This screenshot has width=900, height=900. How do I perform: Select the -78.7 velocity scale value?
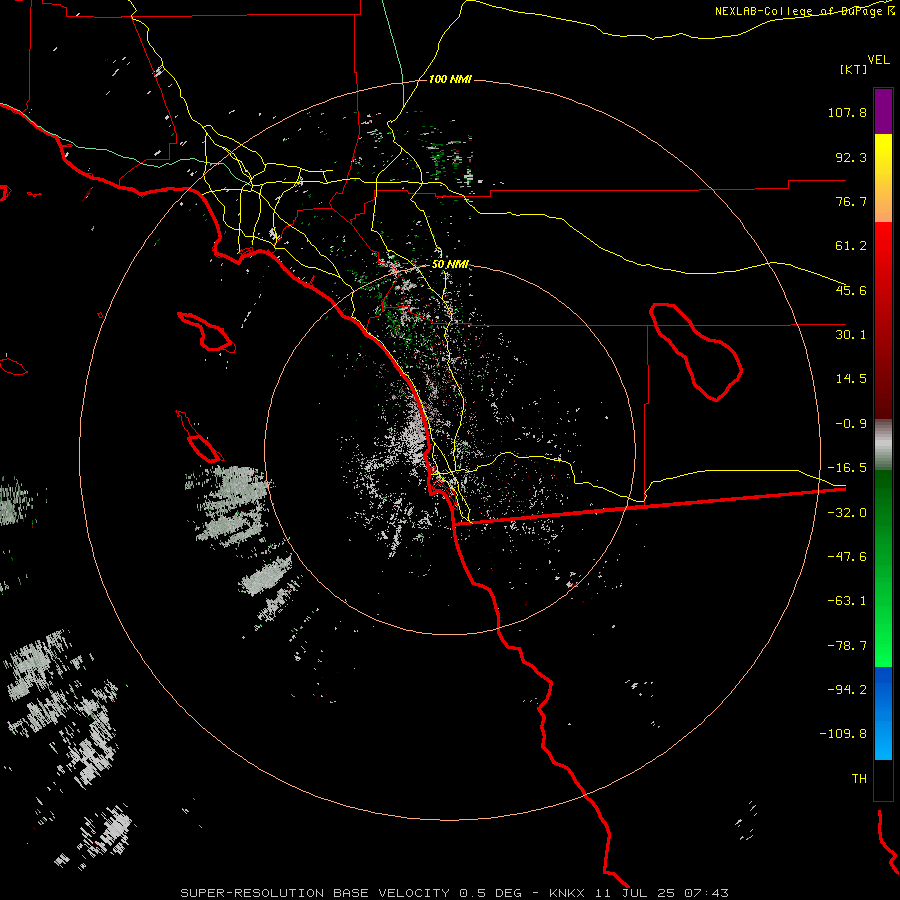coord(847,646)
